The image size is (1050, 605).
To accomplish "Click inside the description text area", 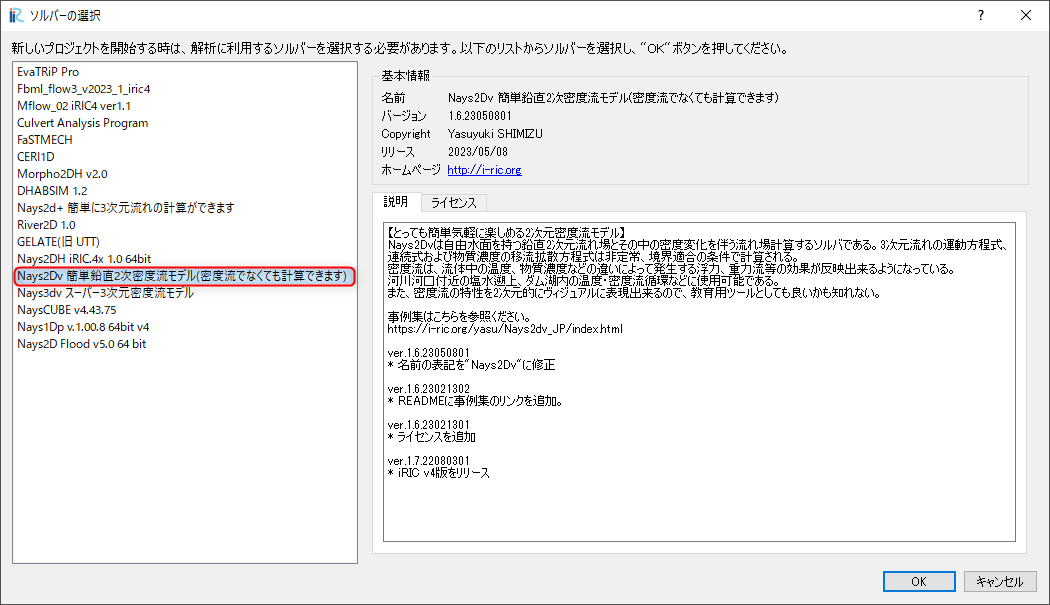I will pos(699,382).
